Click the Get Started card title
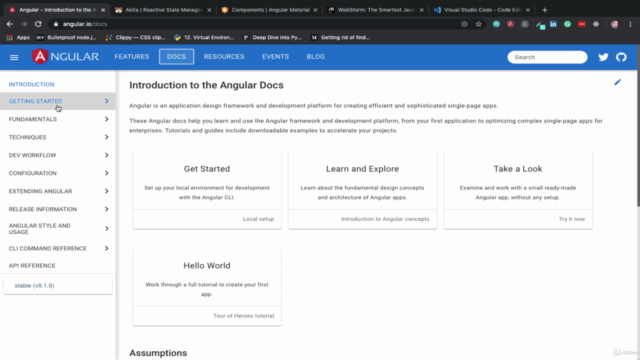This screenshot has height=360, width=640. pyautogui.click(x=207, y=169)
